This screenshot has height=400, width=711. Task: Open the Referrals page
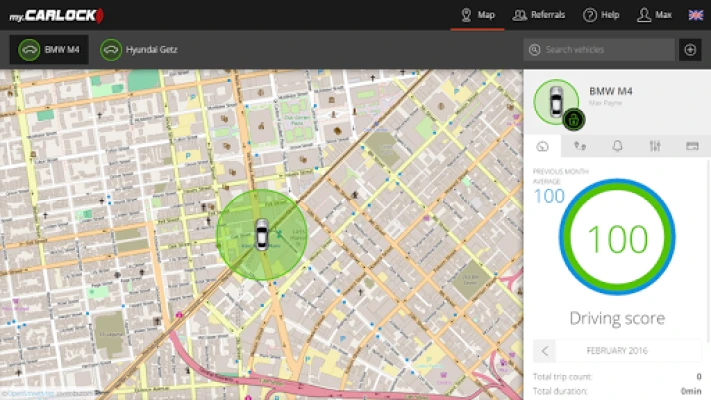pyautogui.click(x=539, y=15)
